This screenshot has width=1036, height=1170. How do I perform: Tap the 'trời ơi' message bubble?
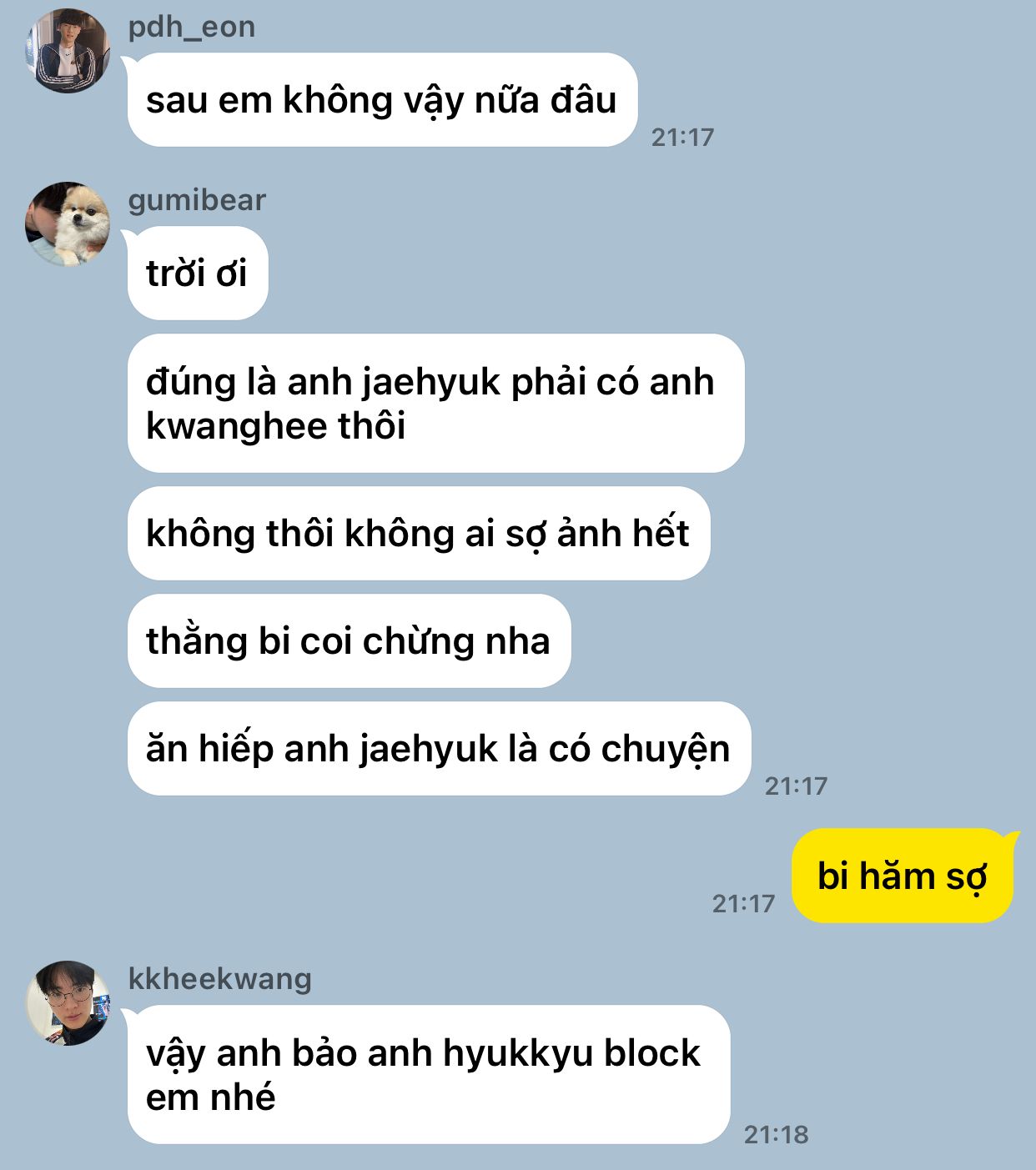pos(198,274)
